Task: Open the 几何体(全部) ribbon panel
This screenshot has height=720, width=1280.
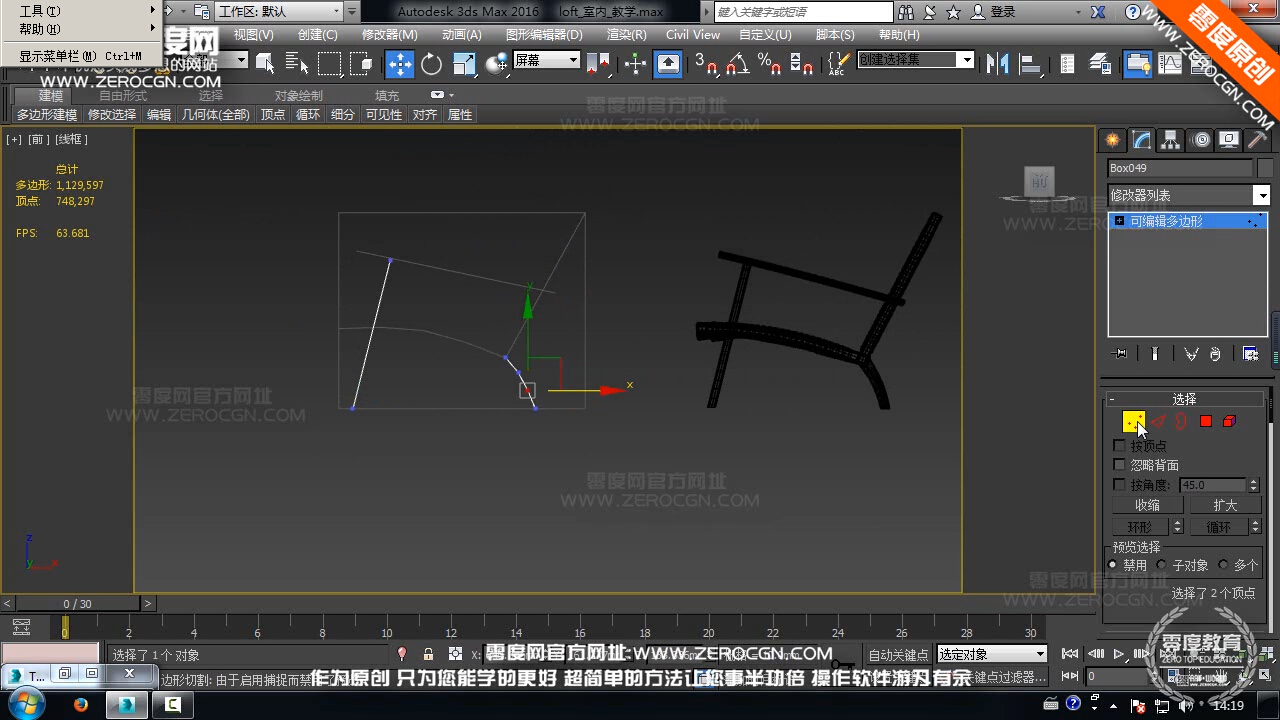Action: [x=215, y=115]
